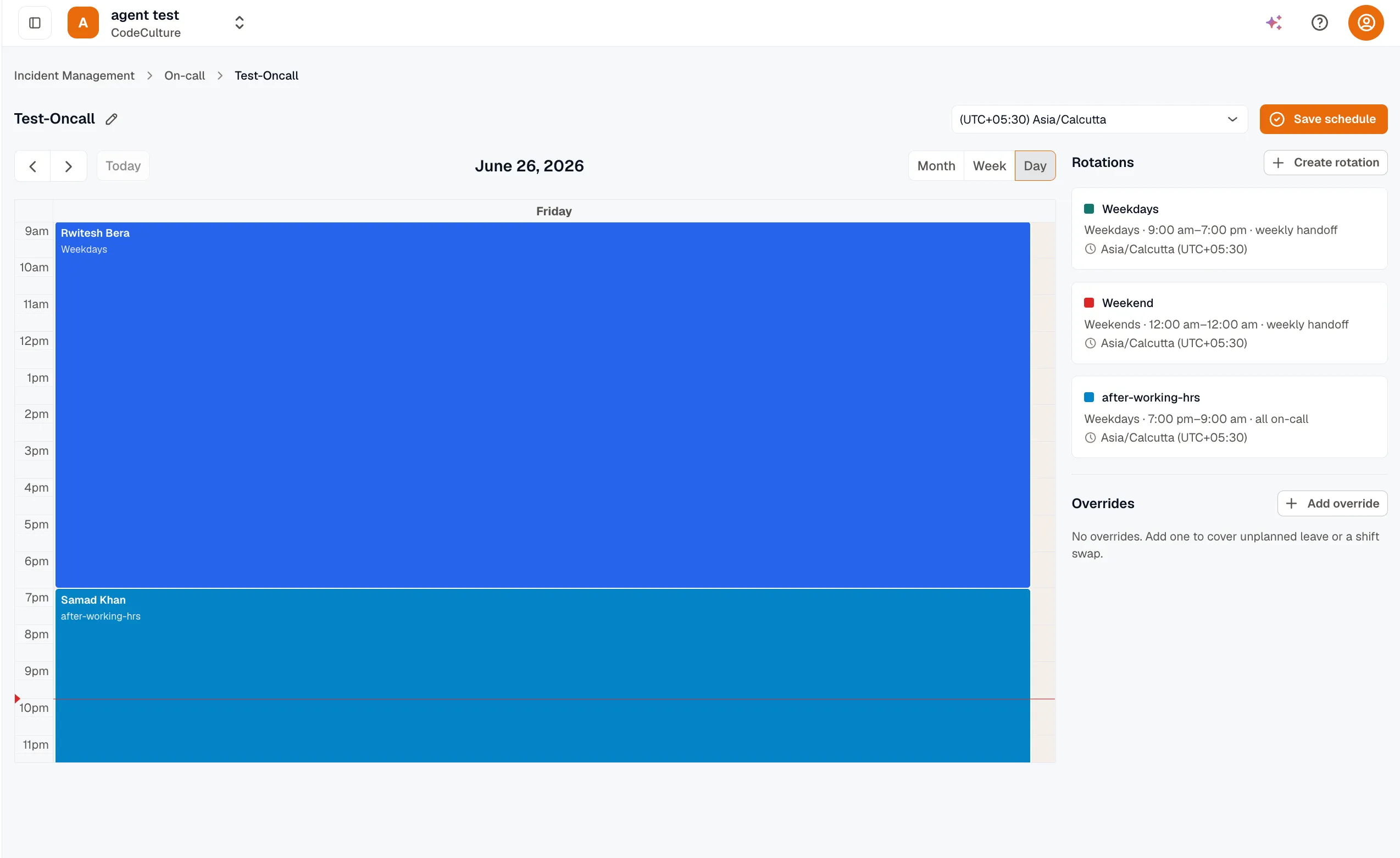Open the help question mark icon
This screenshot has height=858, width=1400.
1319,23
